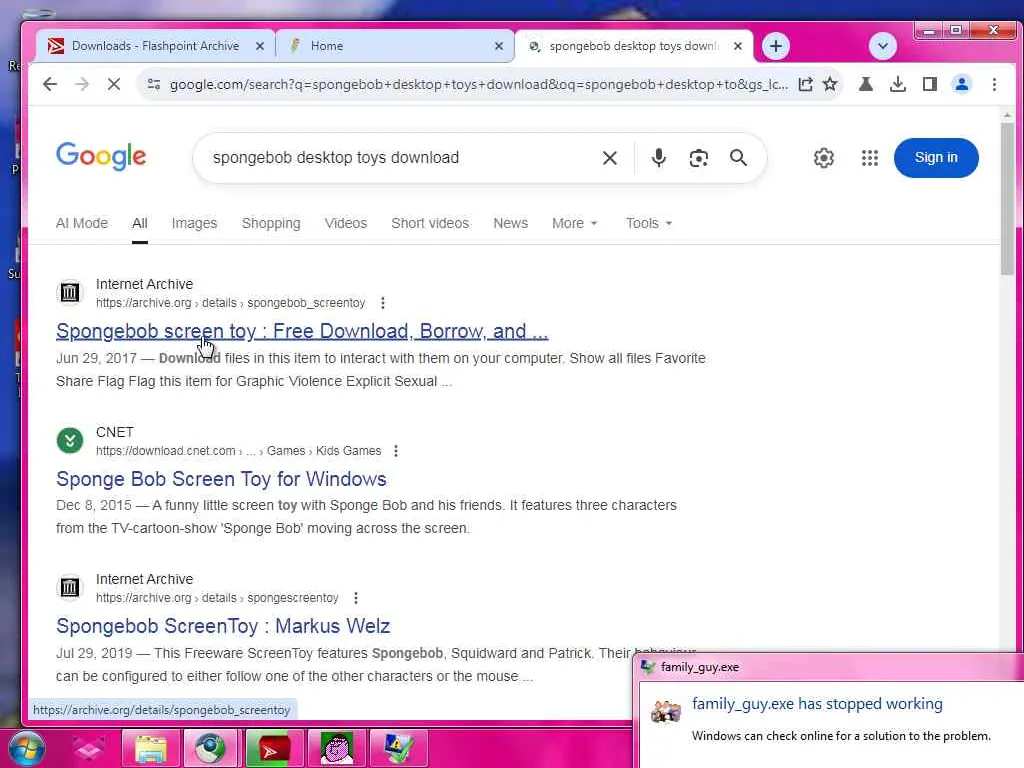Click the download.cnet.com breadcrumb URL
Screen dimensions: 1024x768
pyautogui.click(x=238, y=451)
